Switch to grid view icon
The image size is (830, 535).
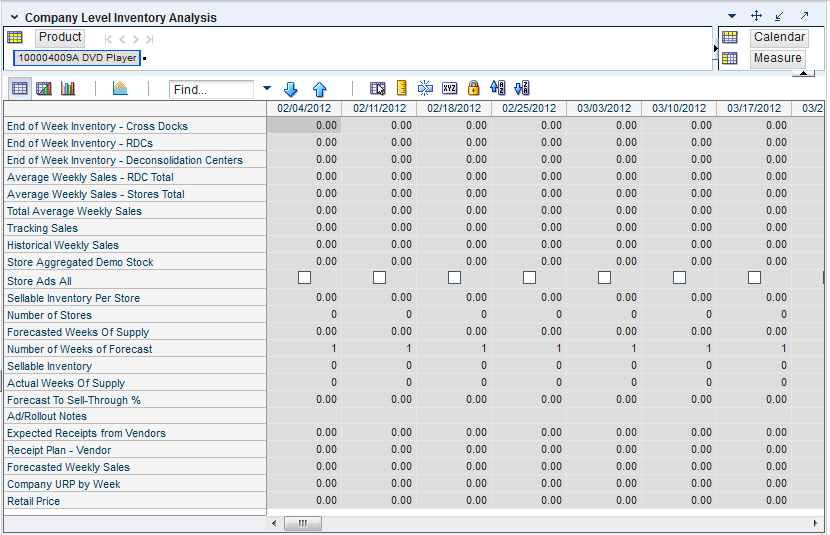click(19, 89)
